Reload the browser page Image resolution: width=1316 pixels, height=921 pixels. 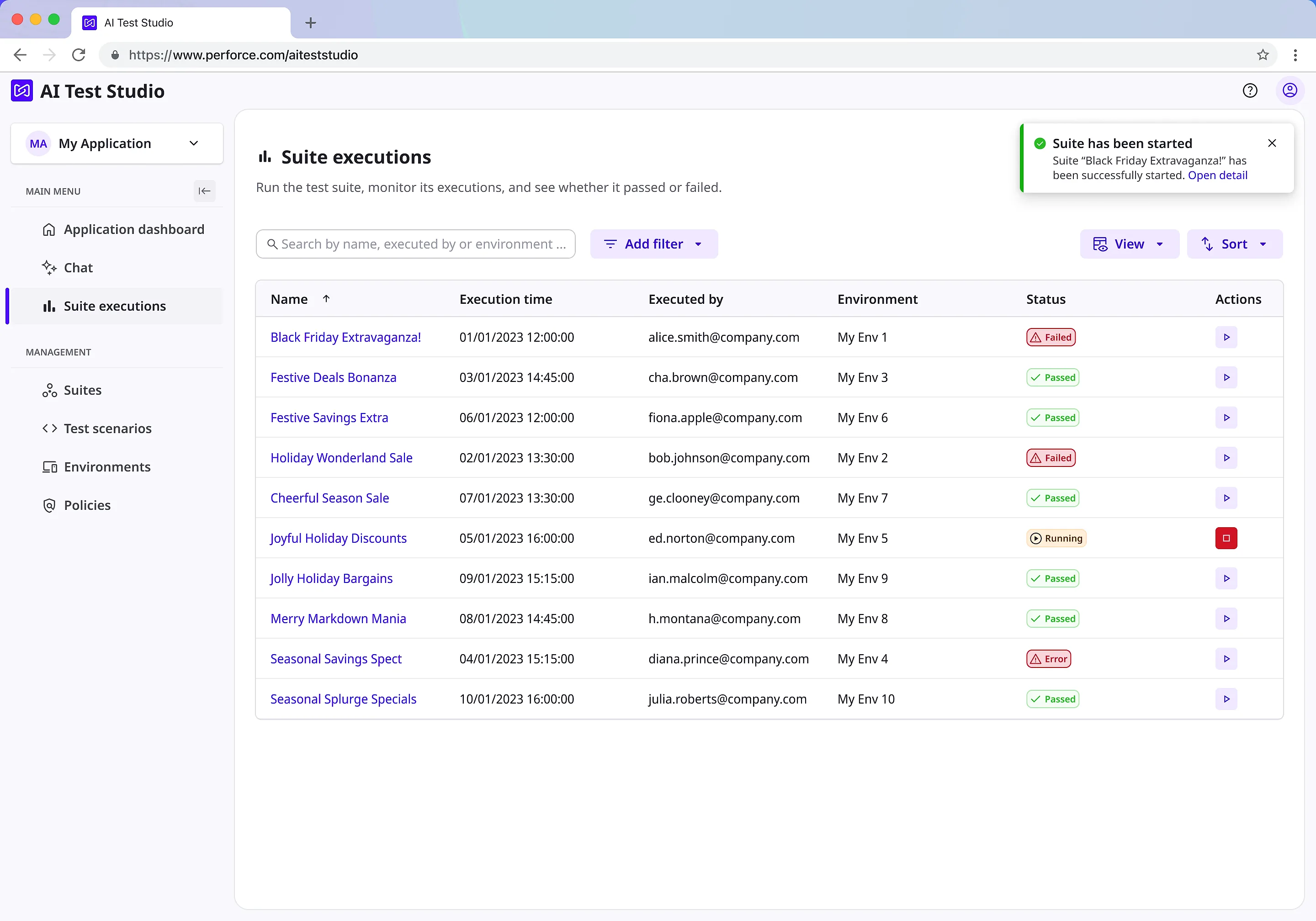(79, 55)
